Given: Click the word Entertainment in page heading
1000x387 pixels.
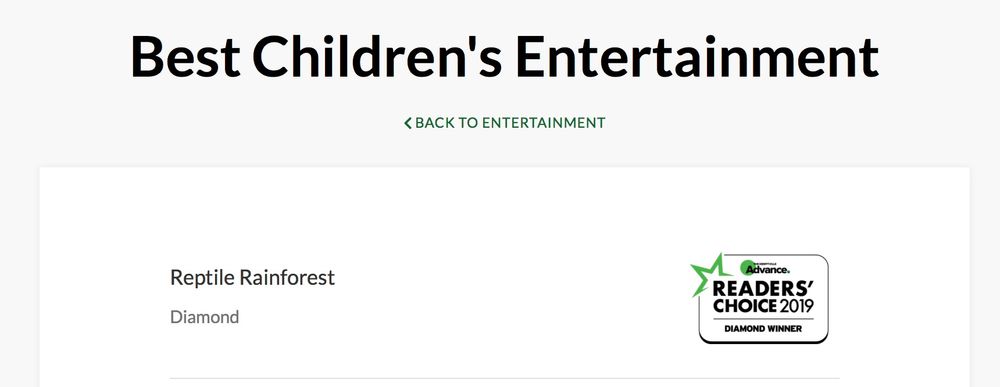Looking at the screenshot, I should [x=697, y=57].
